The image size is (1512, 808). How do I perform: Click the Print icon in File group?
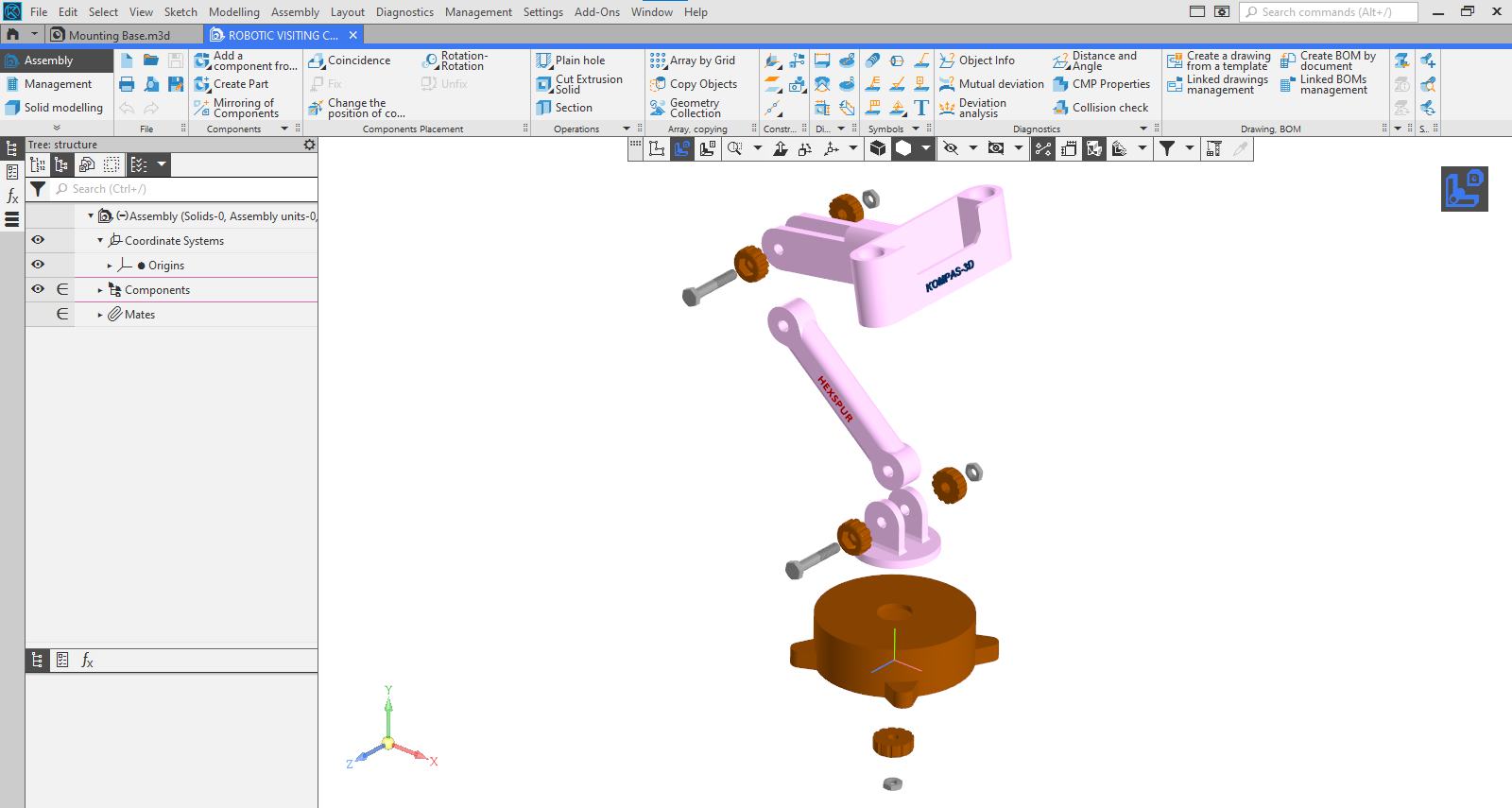click(127, 84)
